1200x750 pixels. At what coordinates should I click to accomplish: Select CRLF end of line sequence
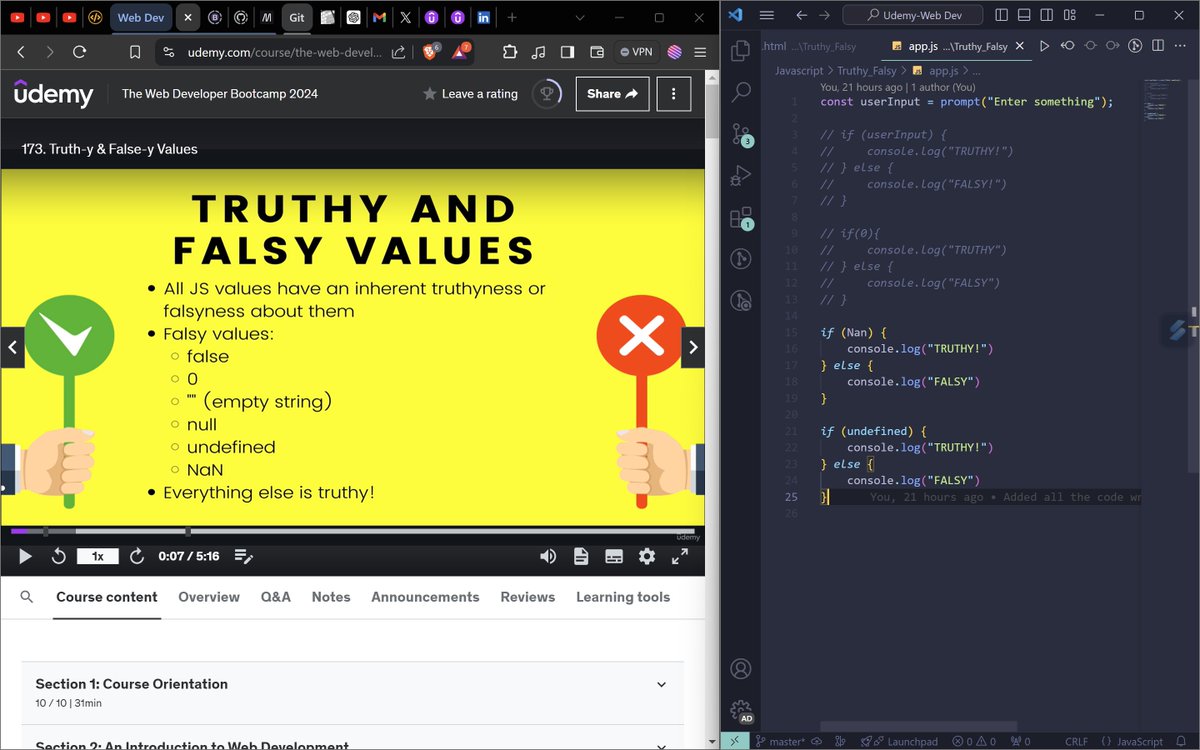[1076, 741]
